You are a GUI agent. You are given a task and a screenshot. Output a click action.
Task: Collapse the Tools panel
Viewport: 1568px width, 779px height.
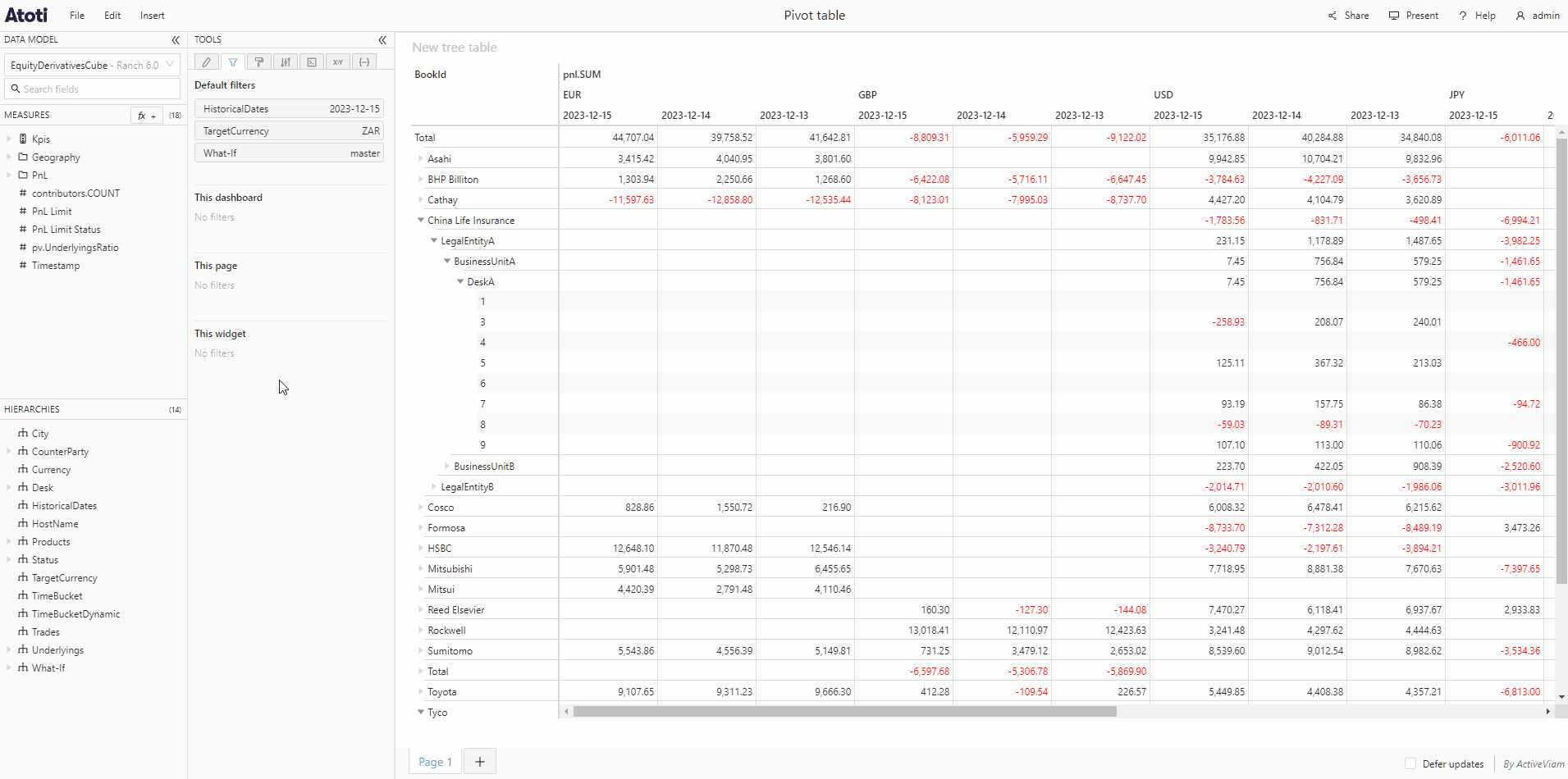coord(382,39)
